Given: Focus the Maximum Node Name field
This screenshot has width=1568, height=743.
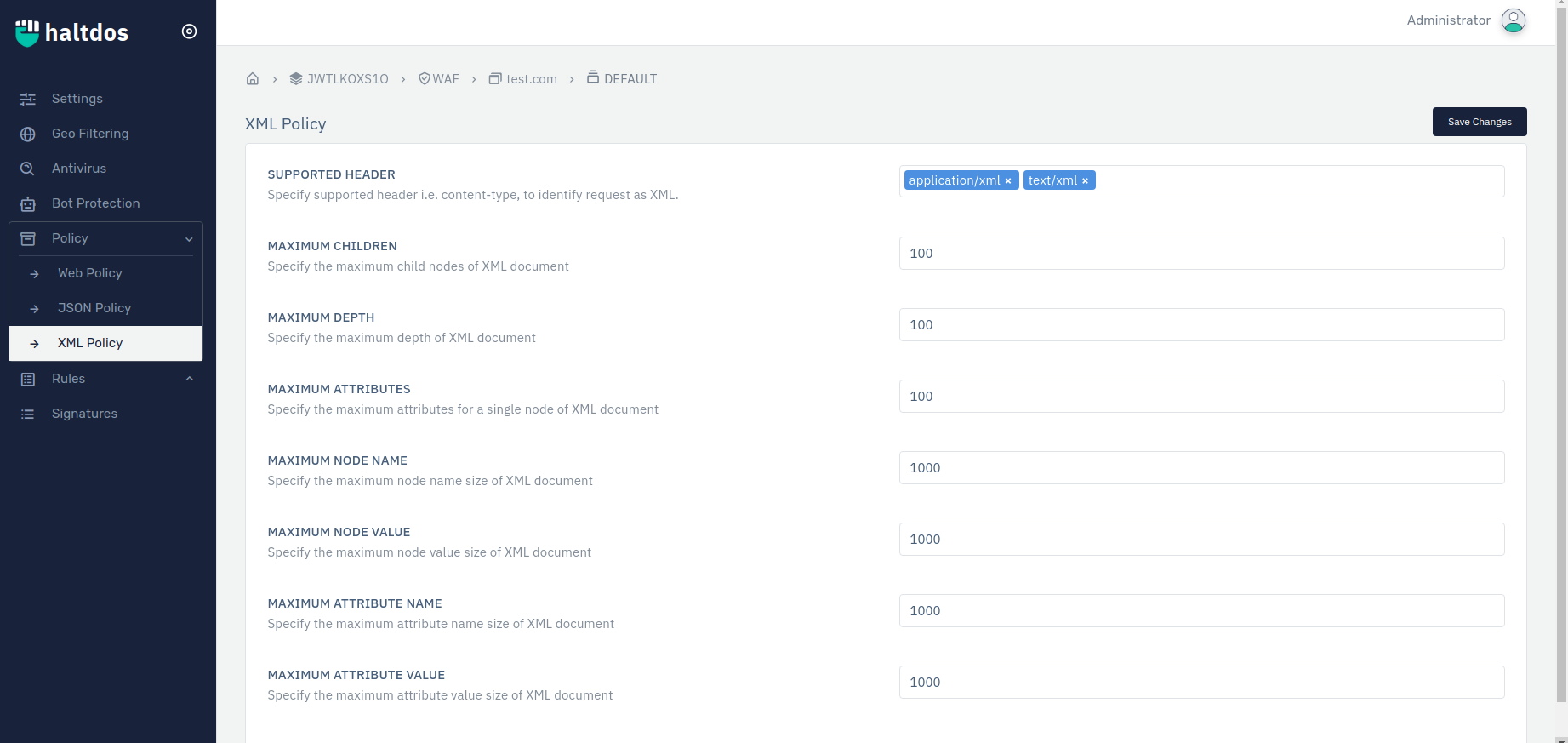Looking at the screenshot, I should [1200, 468].
